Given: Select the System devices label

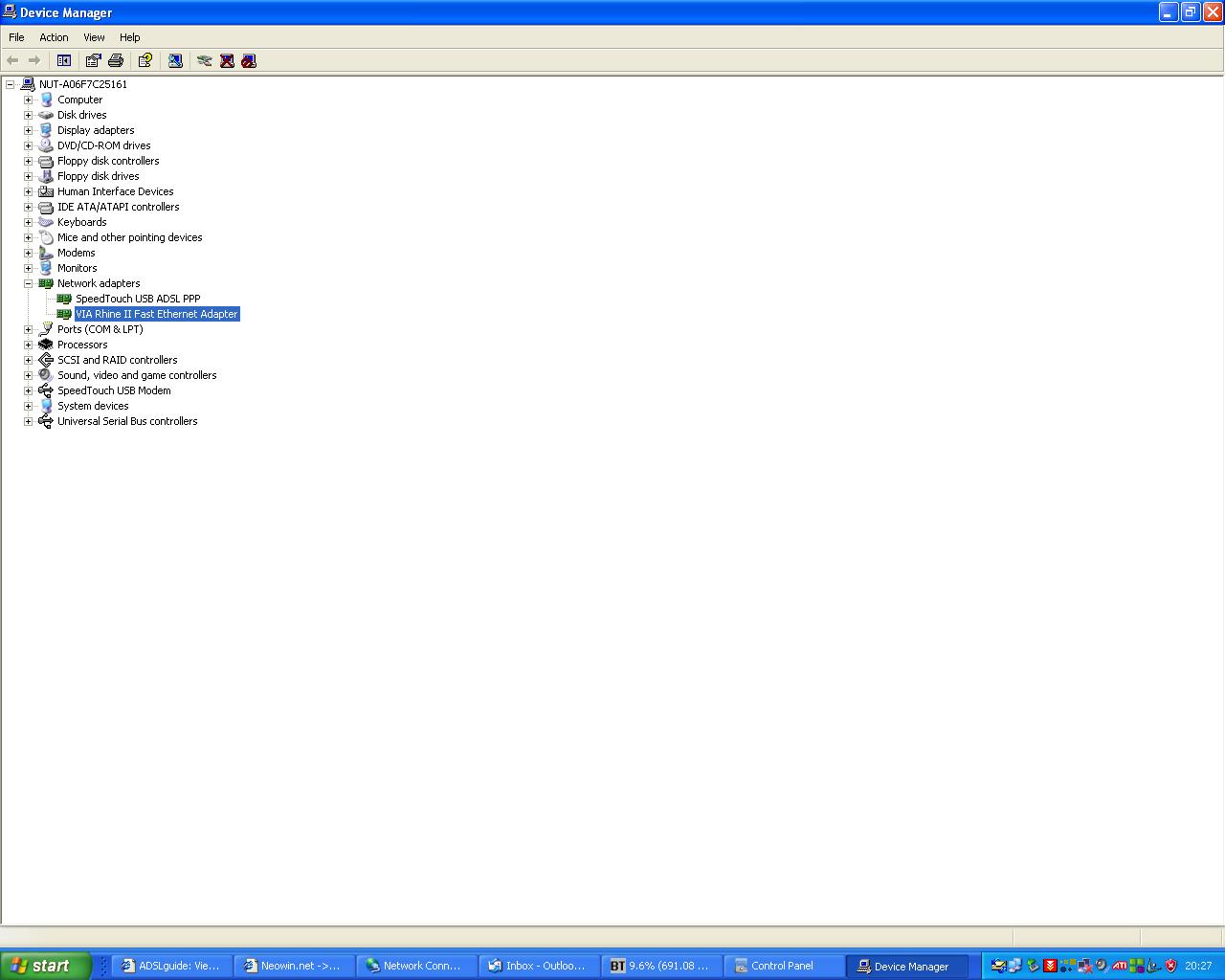Looking at the screenshot, I should [x=93, y=406].
